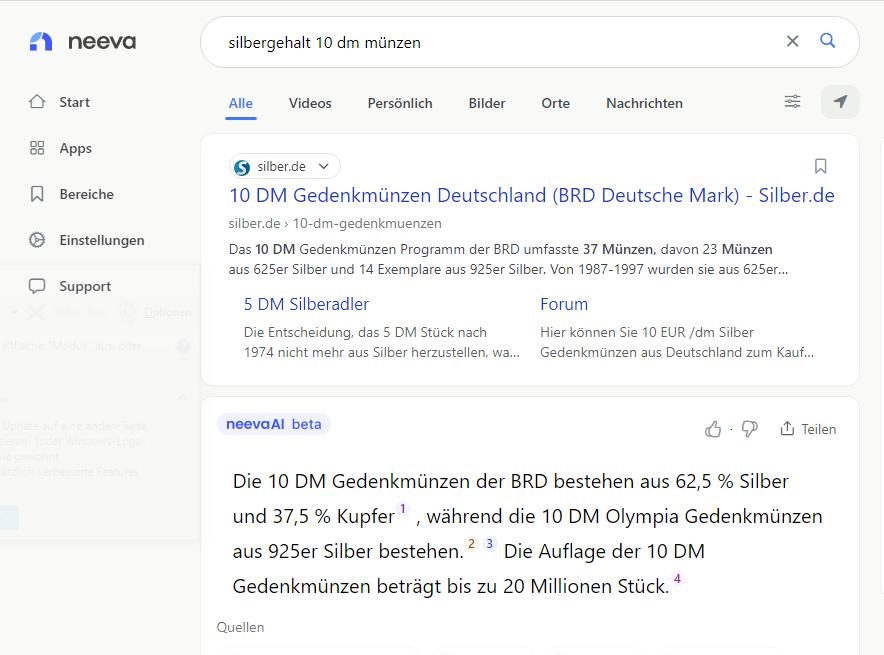Open the Forum sublink
This screenshot has height=655, width=884.
[x=564, y=304]
